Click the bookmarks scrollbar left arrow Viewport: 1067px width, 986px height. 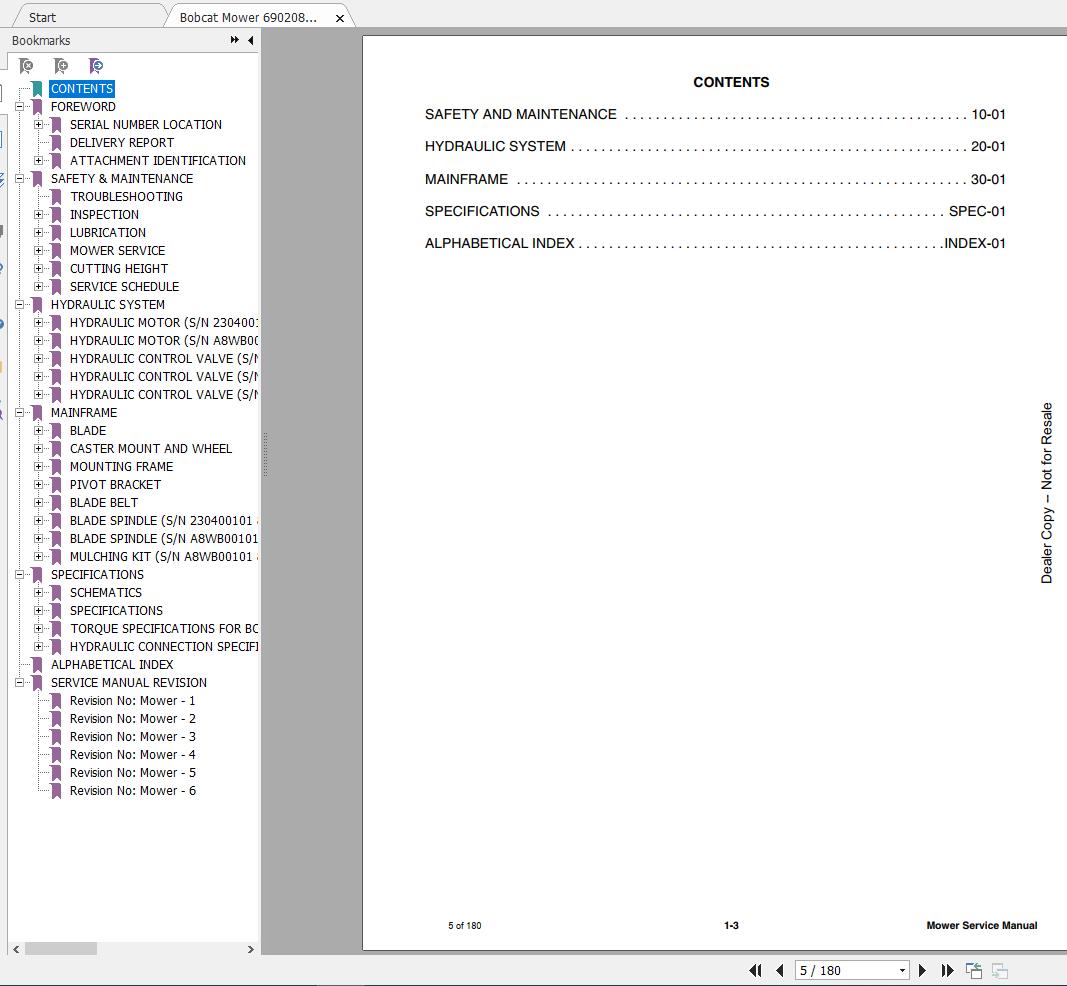[16, 949]
